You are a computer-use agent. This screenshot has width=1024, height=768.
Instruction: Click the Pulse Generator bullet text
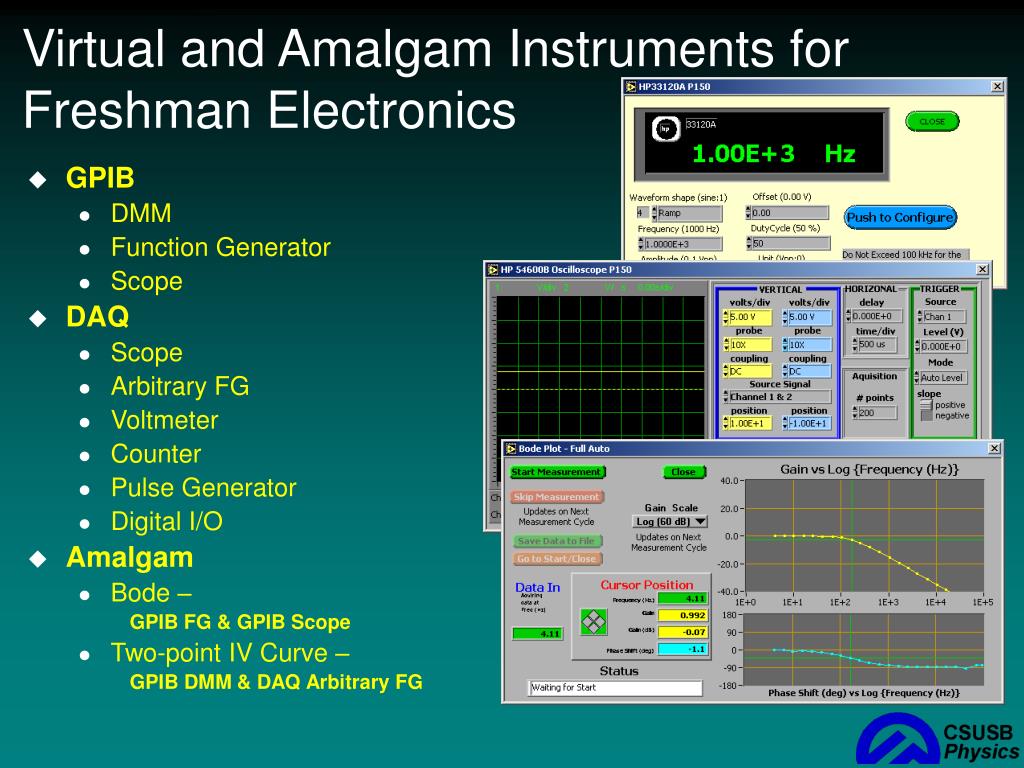point(204,488)
